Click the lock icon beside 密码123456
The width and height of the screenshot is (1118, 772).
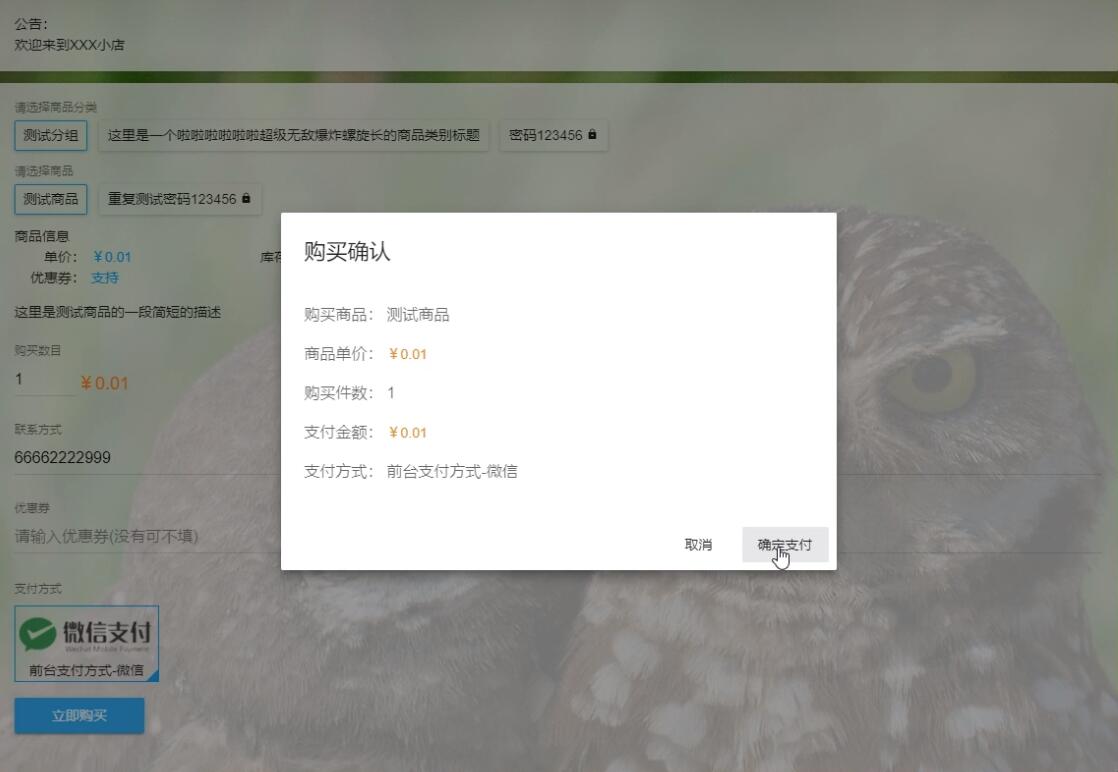[592, 134]
